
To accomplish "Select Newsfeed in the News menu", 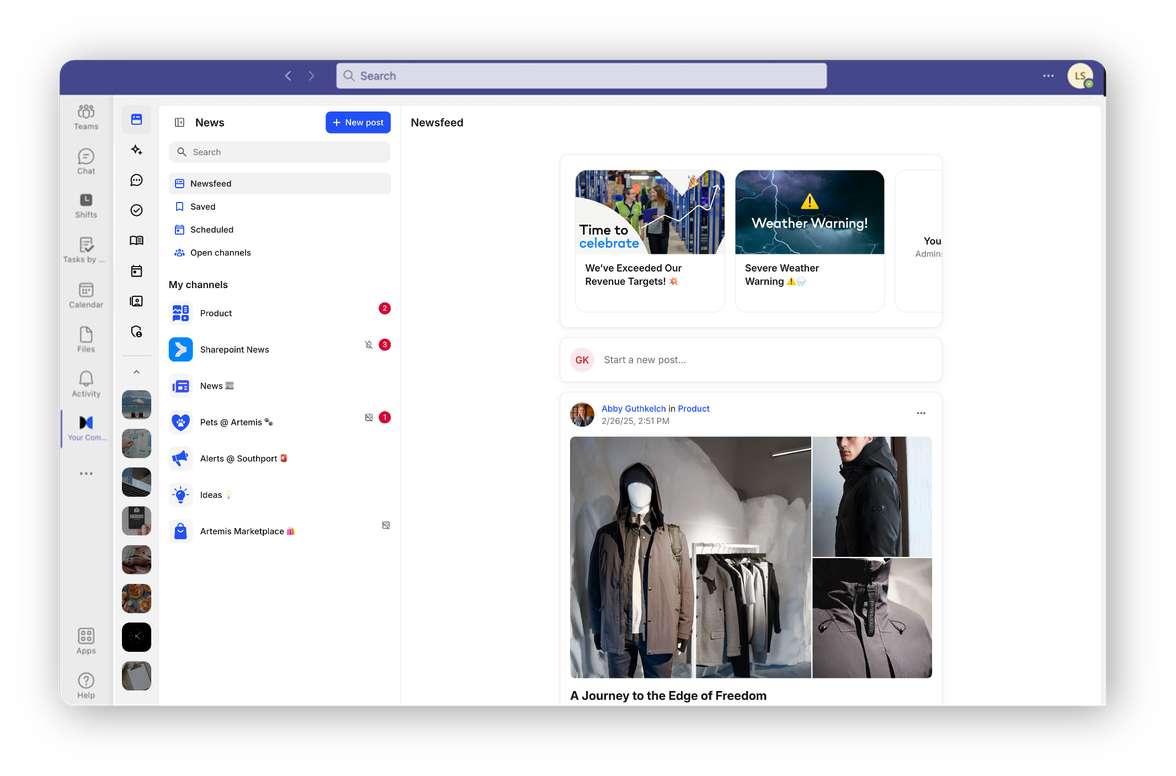I will (280, 184).
